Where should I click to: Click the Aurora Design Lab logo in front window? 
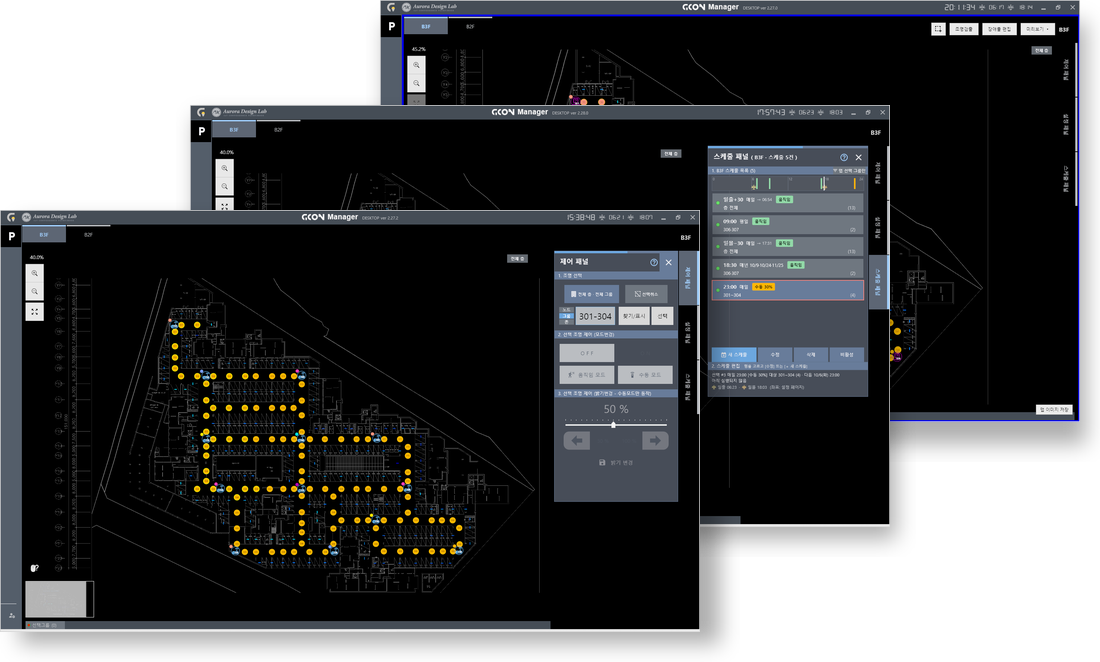click(x=49, y=217)
